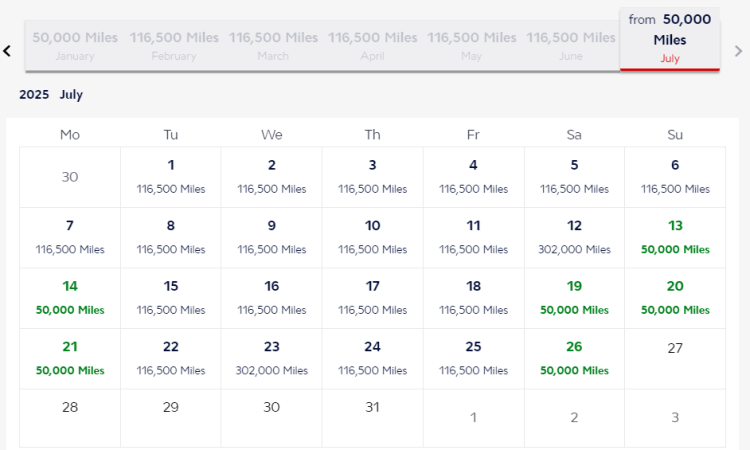Image resolution: width=750 pixels, height=450 pixels.
Task: Pick July 24 date cell
Action: tap(373, 359)
